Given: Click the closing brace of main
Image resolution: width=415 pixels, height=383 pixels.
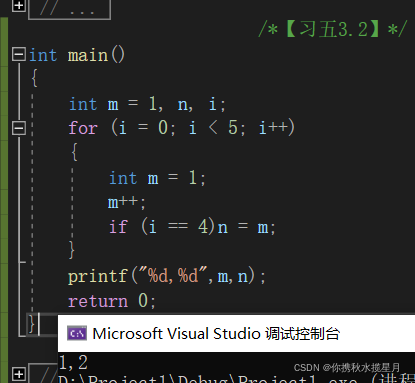Looking at the screenshot, I should point(32,324).
